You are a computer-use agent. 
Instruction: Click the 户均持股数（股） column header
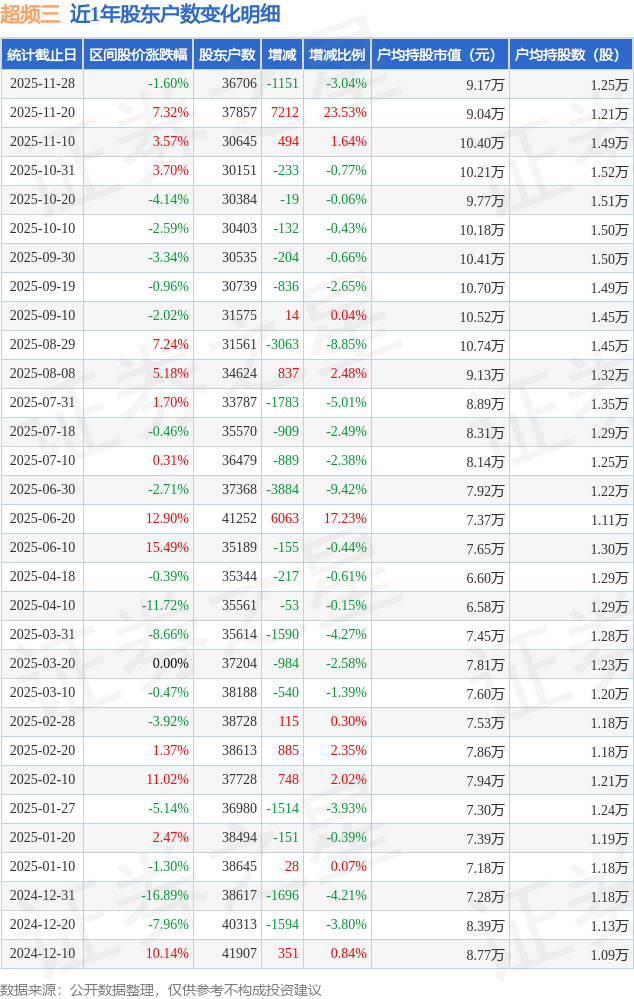[571, 55]
